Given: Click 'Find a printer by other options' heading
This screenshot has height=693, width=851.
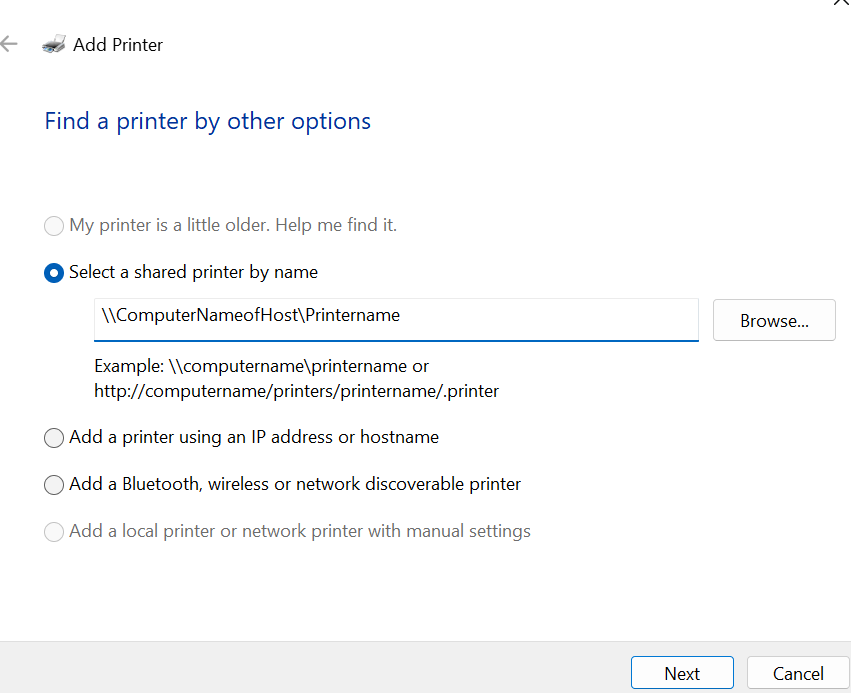Looking at the screenshot, I should point(207,121).
